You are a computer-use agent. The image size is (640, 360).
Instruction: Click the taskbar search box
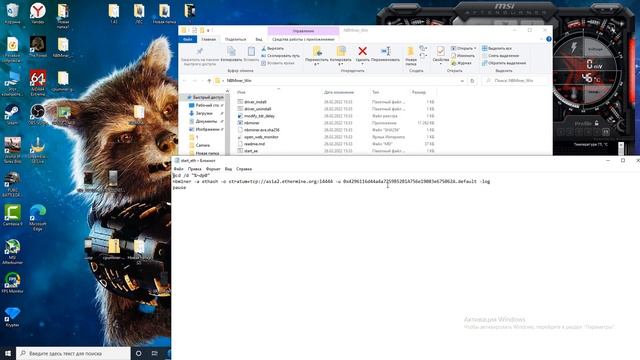73,353
